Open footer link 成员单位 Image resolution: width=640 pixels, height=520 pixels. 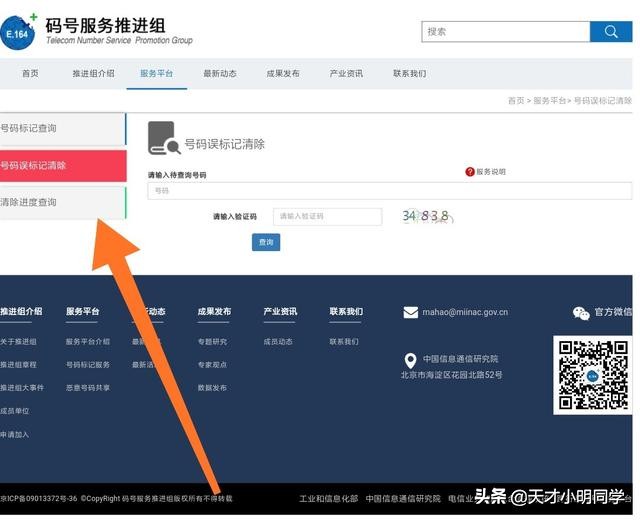pyautogui.click(x=15, y=411)
